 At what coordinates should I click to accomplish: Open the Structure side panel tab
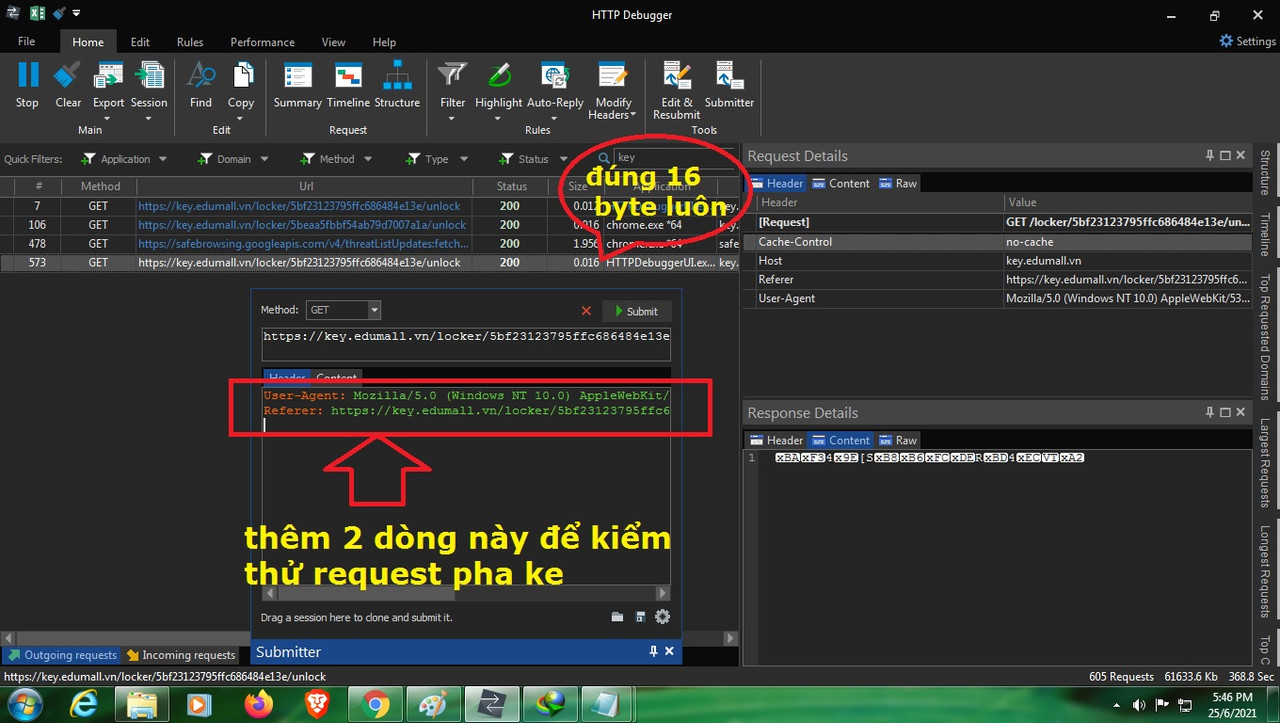1265,172
